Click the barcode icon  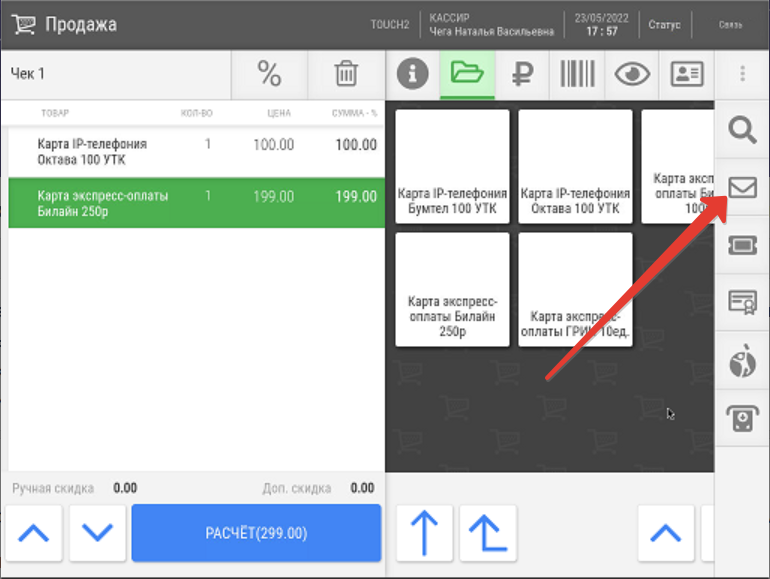(x=578, y=74)
